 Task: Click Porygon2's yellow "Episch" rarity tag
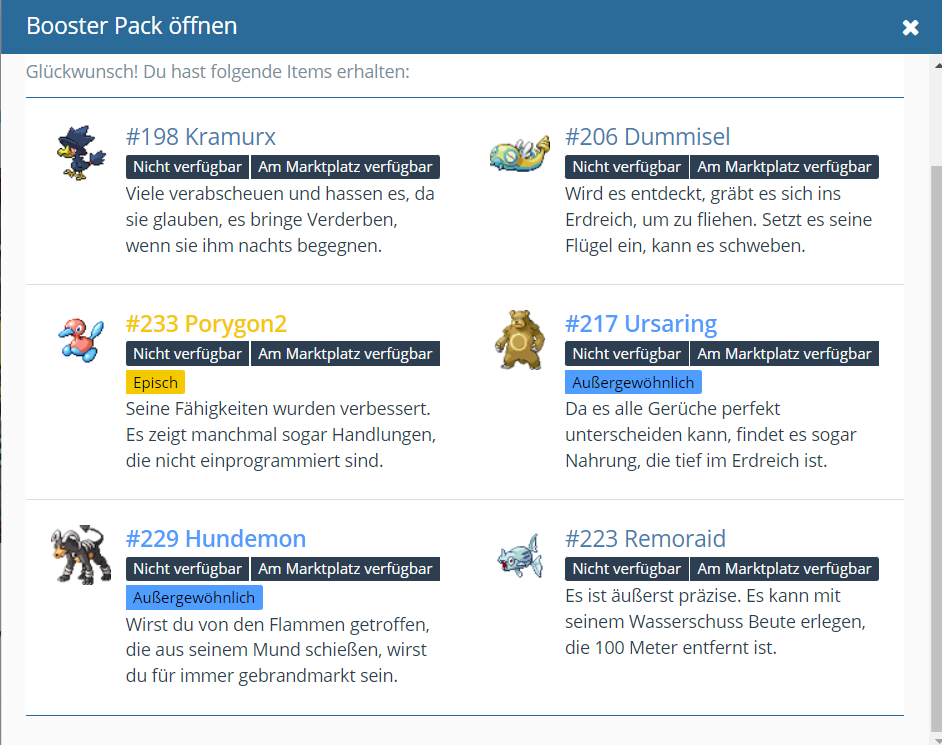click(155, 382)
